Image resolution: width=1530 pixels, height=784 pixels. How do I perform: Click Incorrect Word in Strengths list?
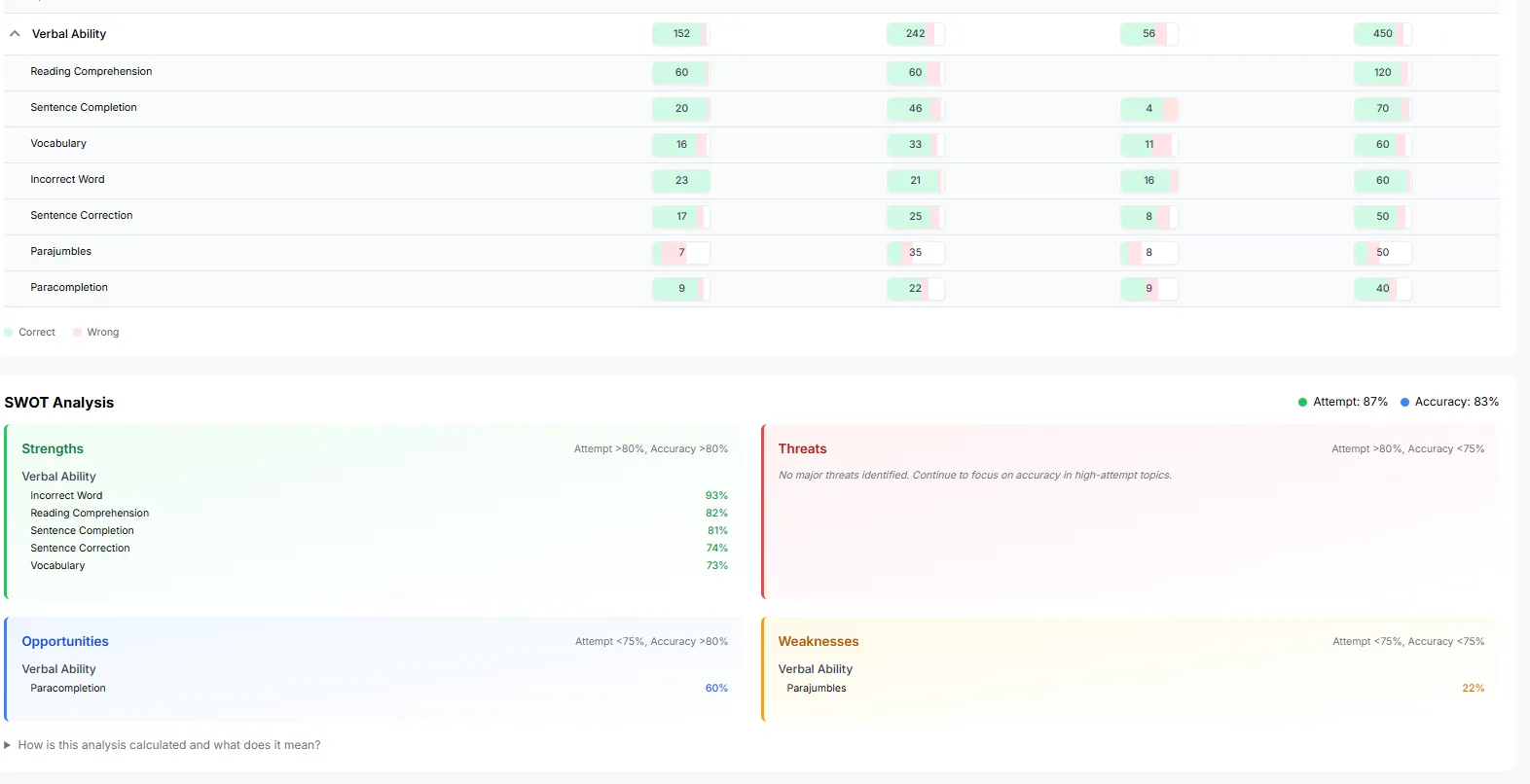point(66,496)
